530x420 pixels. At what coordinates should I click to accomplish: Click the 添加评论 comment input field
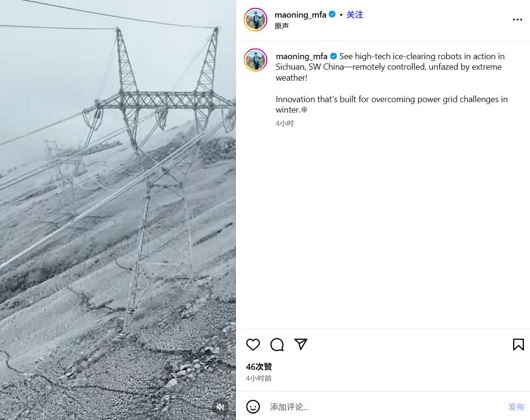[x=385, y=407]
